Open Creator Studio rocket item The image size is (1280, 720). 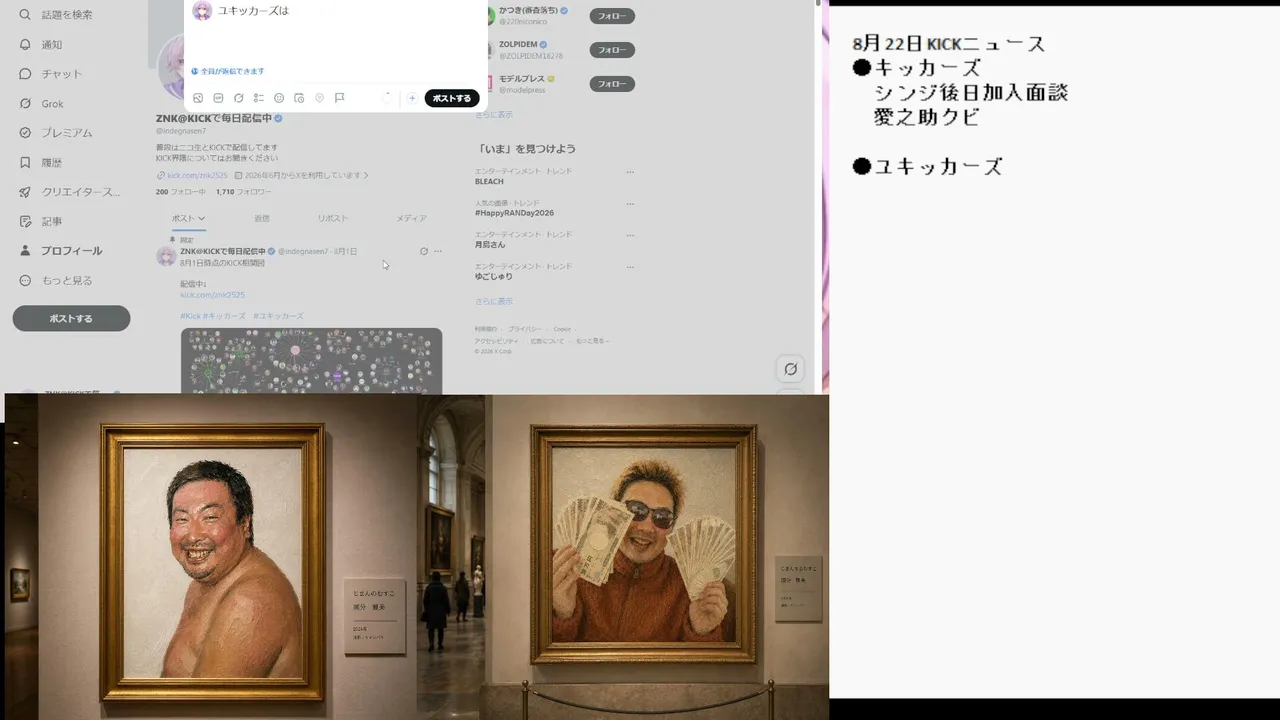tap(70, 192)
